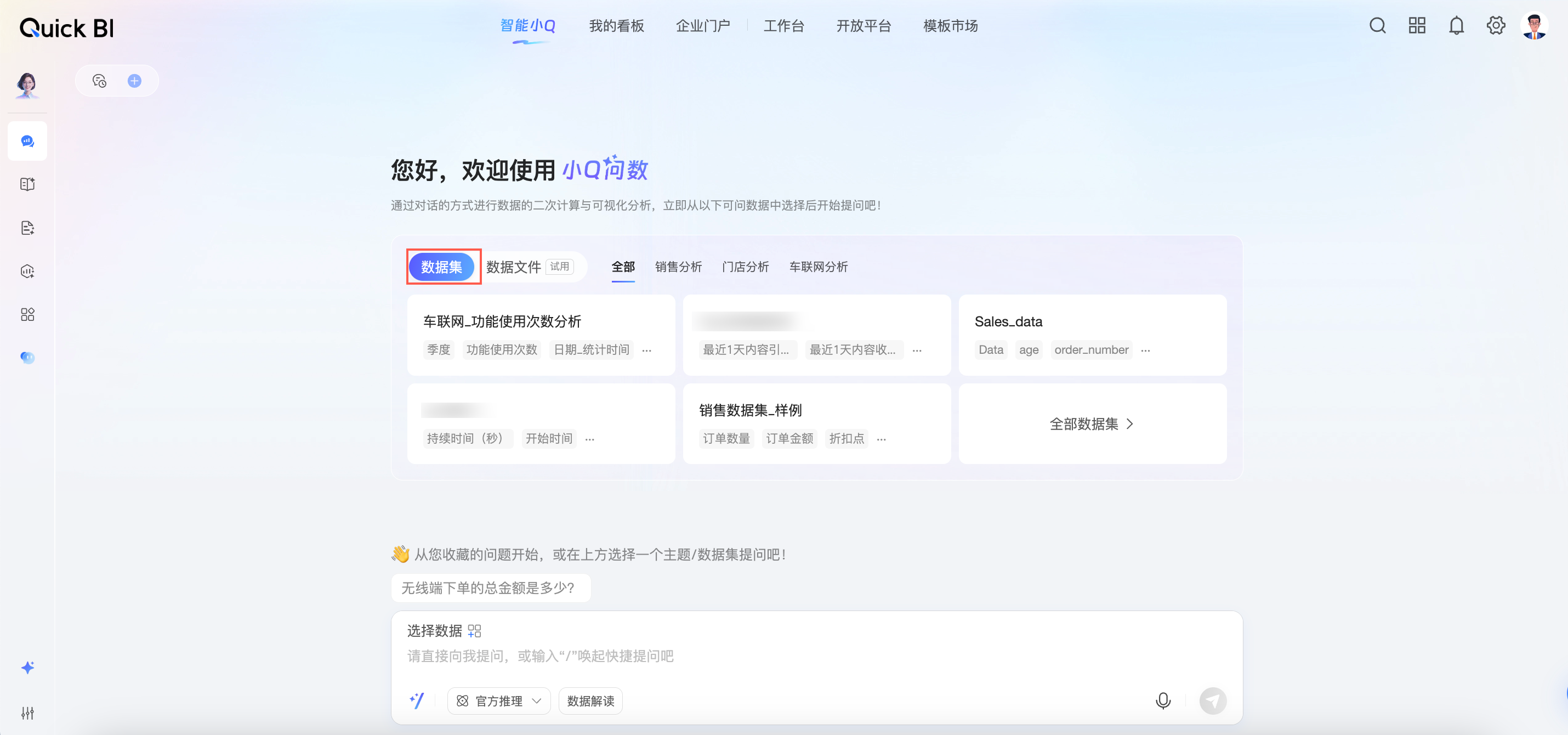This screenshot has height=735, width=1568.
Task: Click the 功能使用次数 field tag
Action: (502, 350)
